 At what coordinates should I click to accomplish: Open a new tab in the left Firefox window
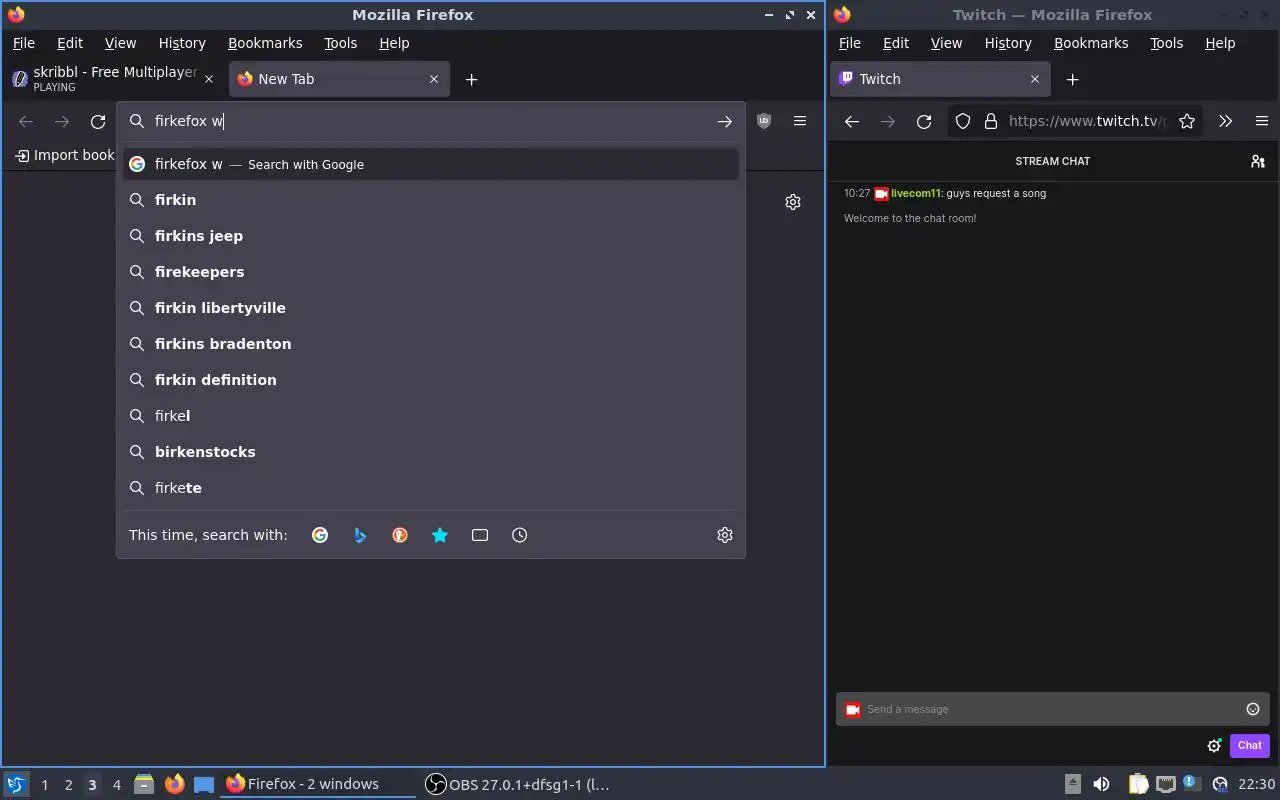pos(472,80)
